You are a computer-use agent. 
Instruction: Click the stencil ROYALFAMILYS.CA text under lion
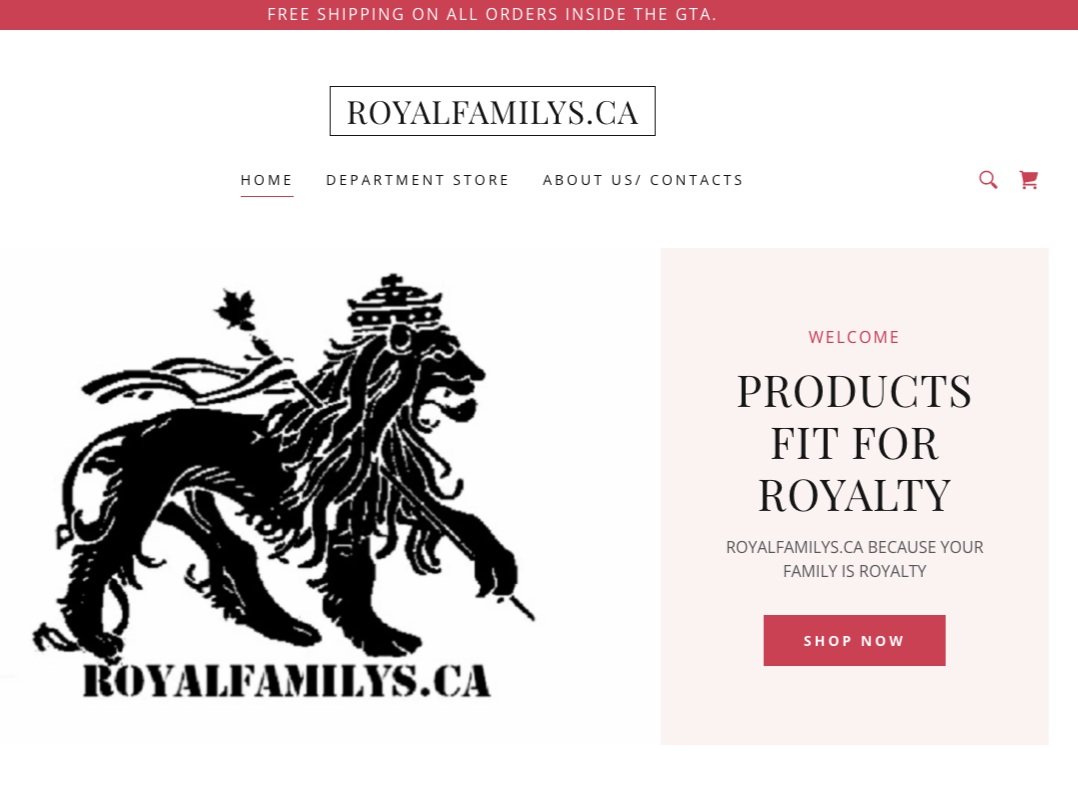click(287, 681)
